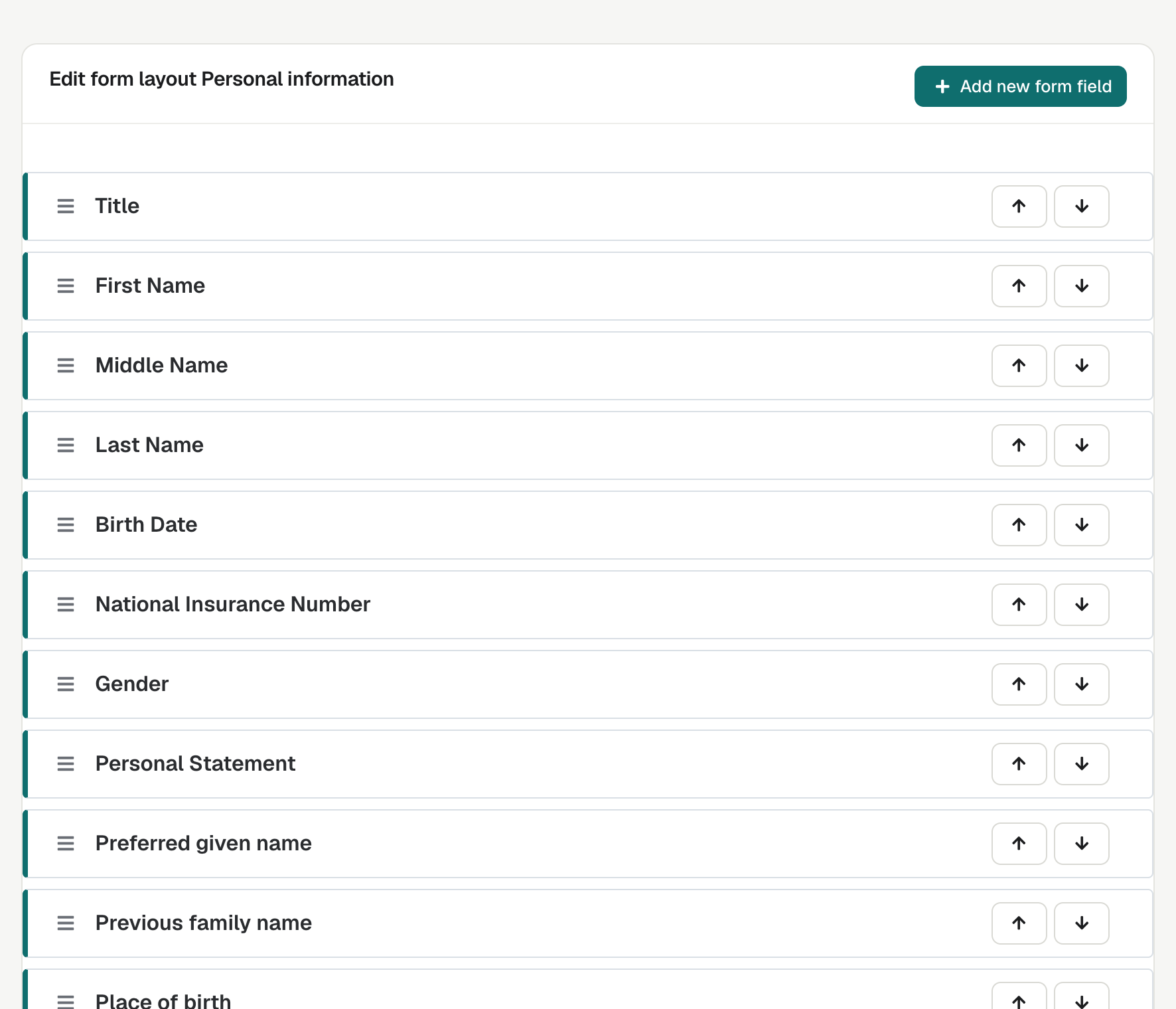Move First Name field down
The height and width of the screenshot is (1009, 1176).
pos(1082,286)
